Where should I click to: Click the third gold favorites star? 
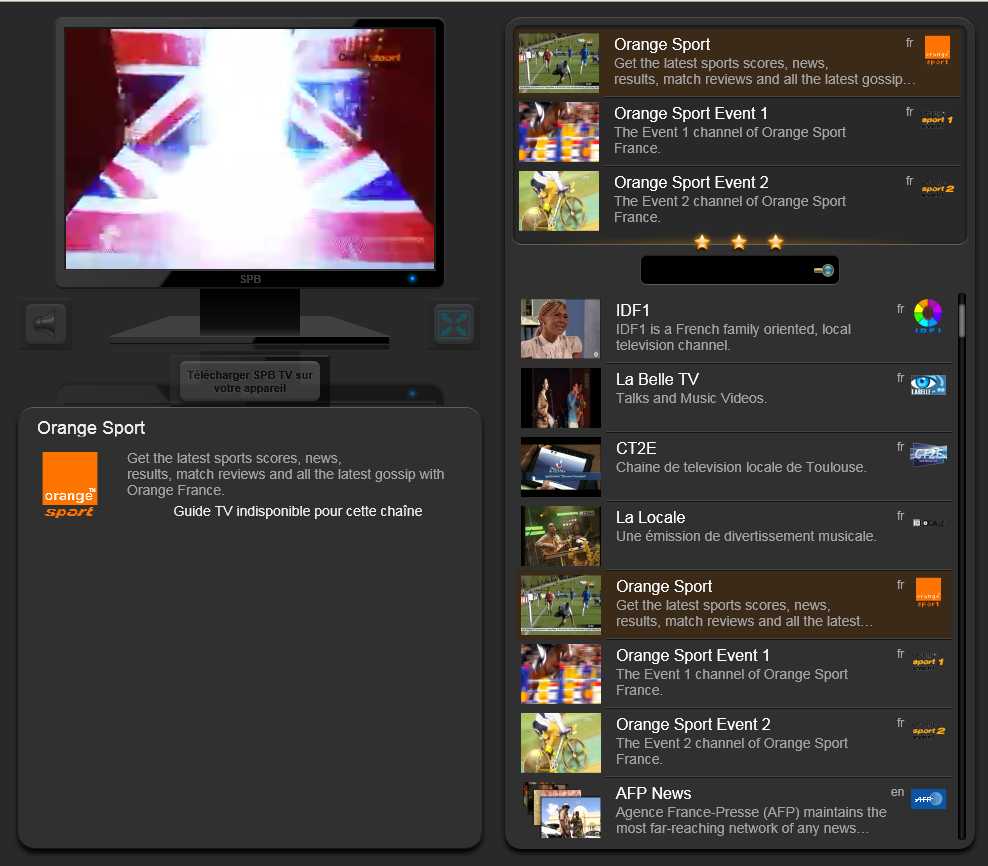[x=776, y=242]
